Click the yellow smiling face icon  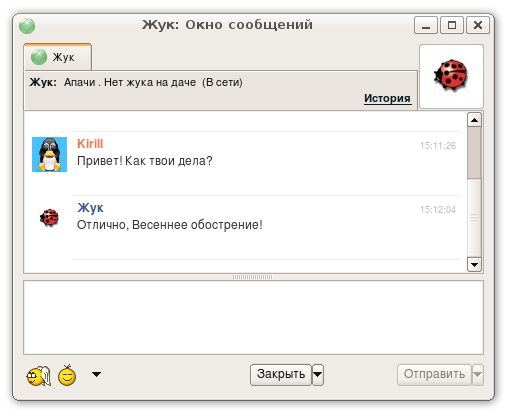click(67, 375)
